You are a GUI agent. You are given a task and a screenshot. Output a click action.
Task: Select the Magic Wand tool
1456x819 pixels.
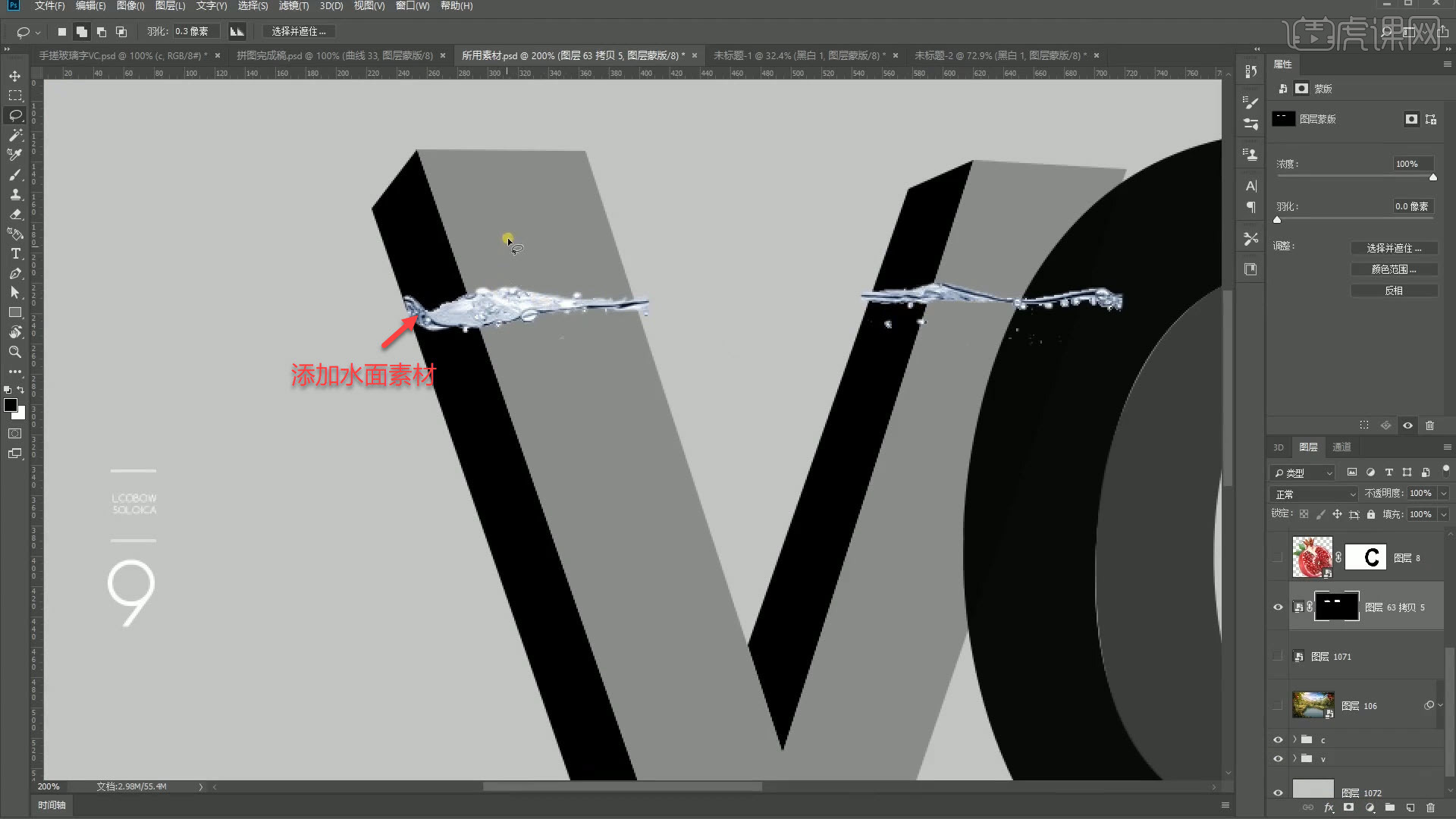14,135
